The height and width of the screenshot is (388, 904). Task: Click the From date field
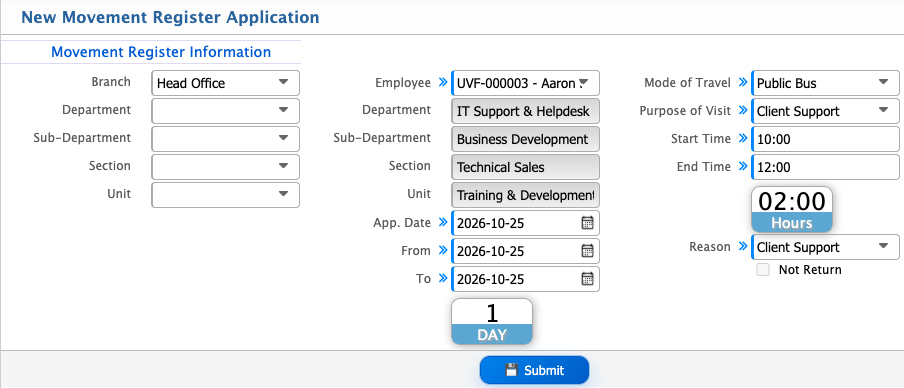525,251
